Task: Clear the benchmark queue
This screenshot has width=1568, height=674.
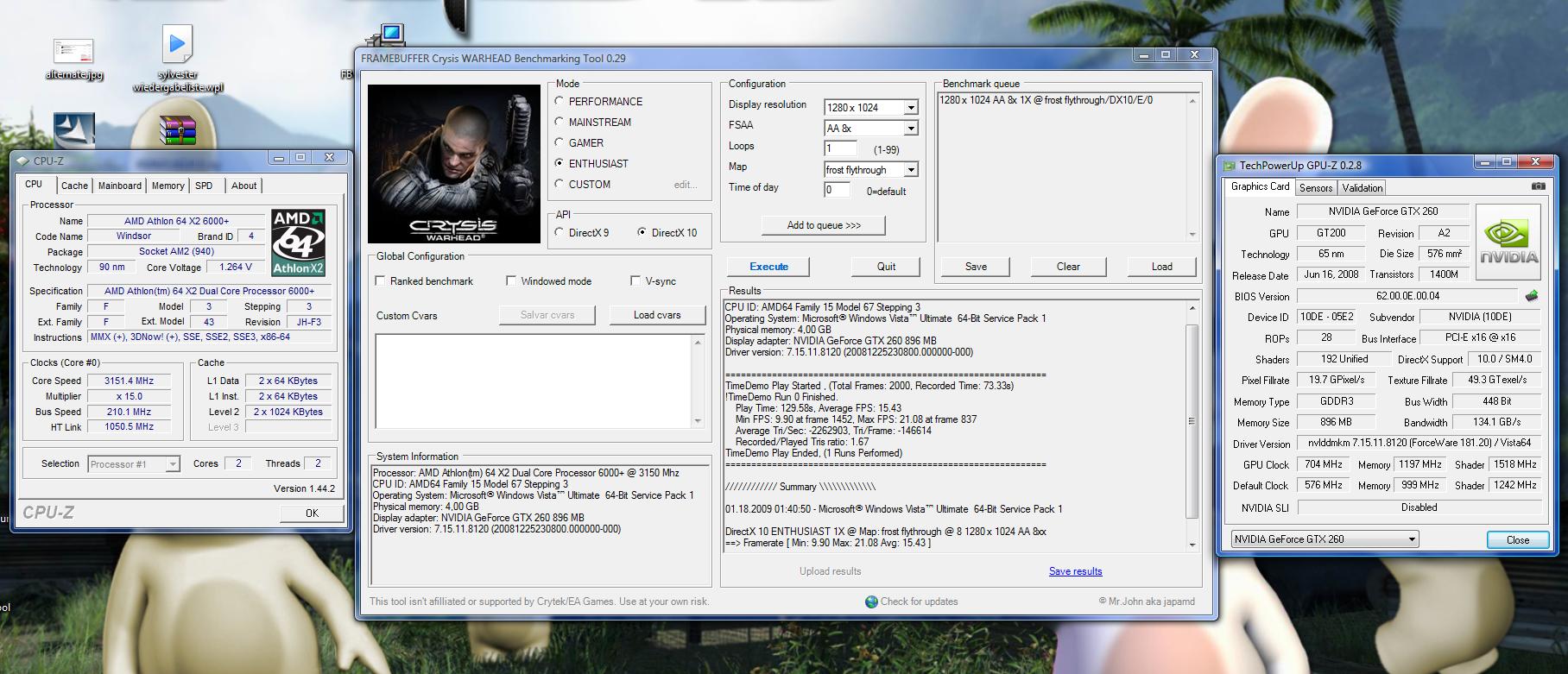Action: [x=1068, y=267]
